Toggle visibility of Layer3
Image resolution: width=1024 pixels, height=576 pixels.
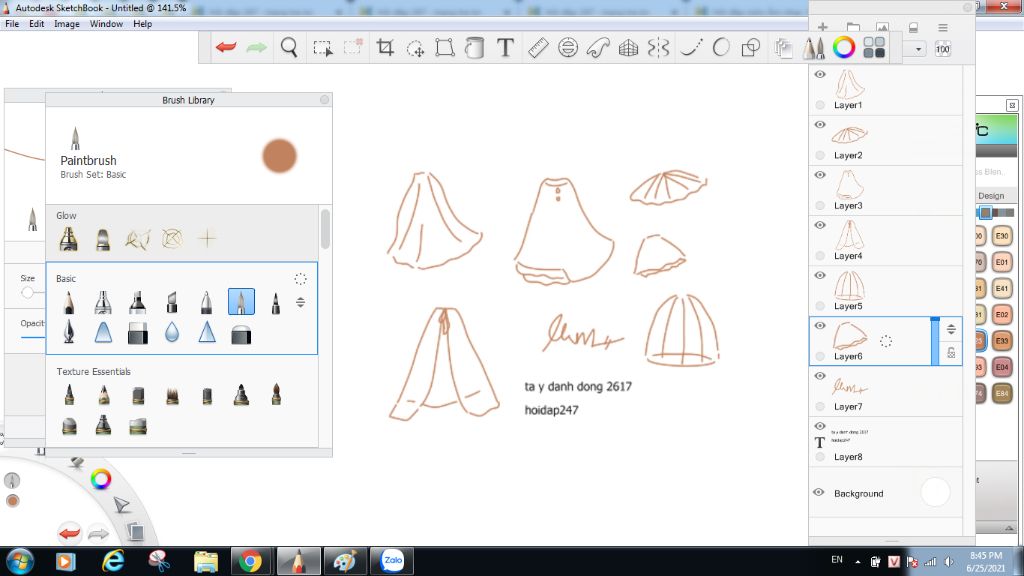pyautogui.click(x=820, y=175)
